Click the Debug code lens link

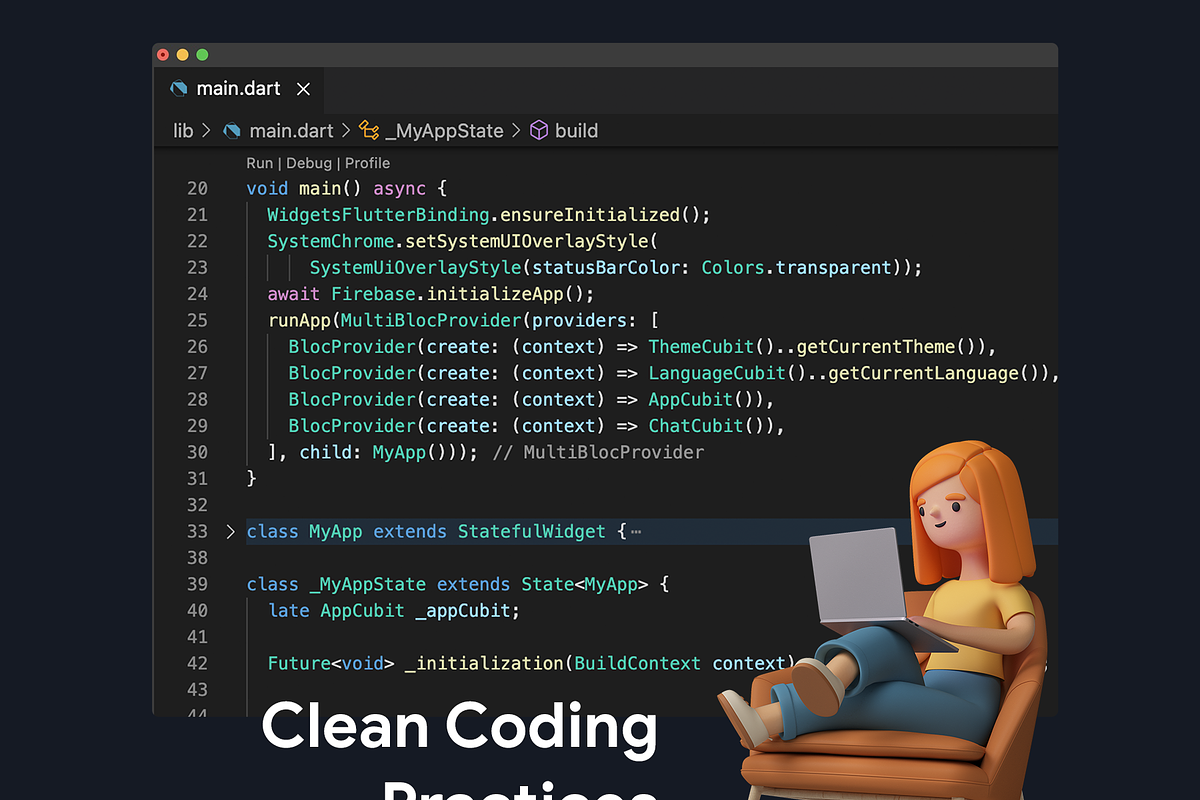click(309, 163)
